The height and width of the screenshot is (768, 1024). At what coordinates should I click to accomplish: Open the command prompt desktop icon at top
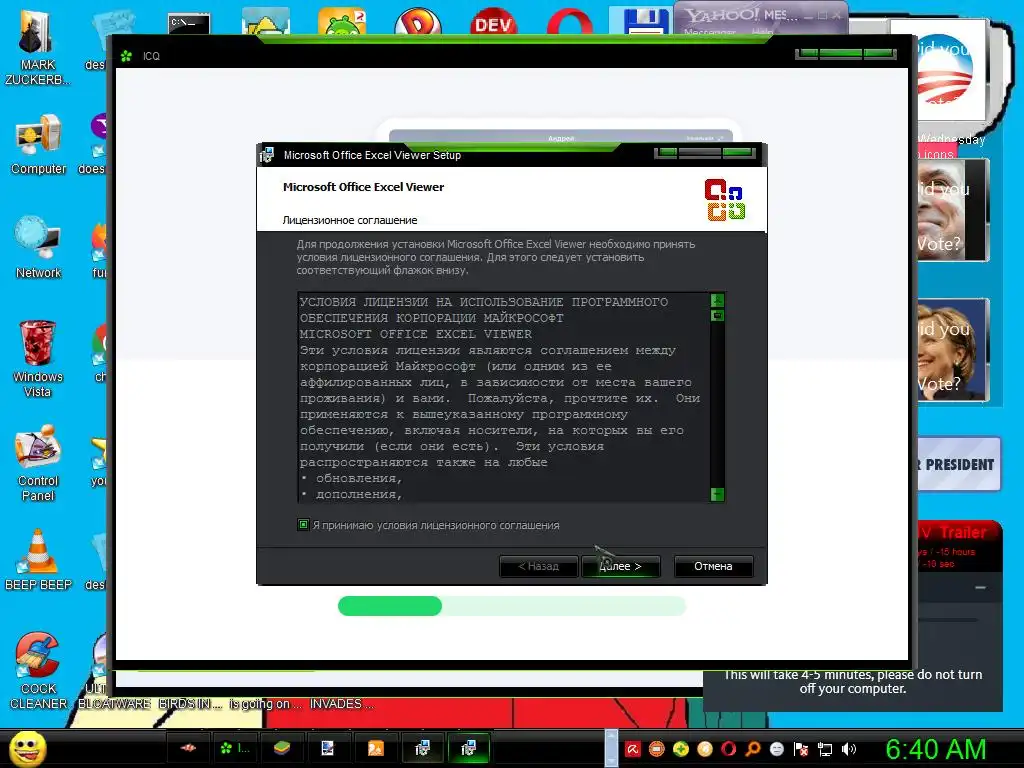(189, 24)
